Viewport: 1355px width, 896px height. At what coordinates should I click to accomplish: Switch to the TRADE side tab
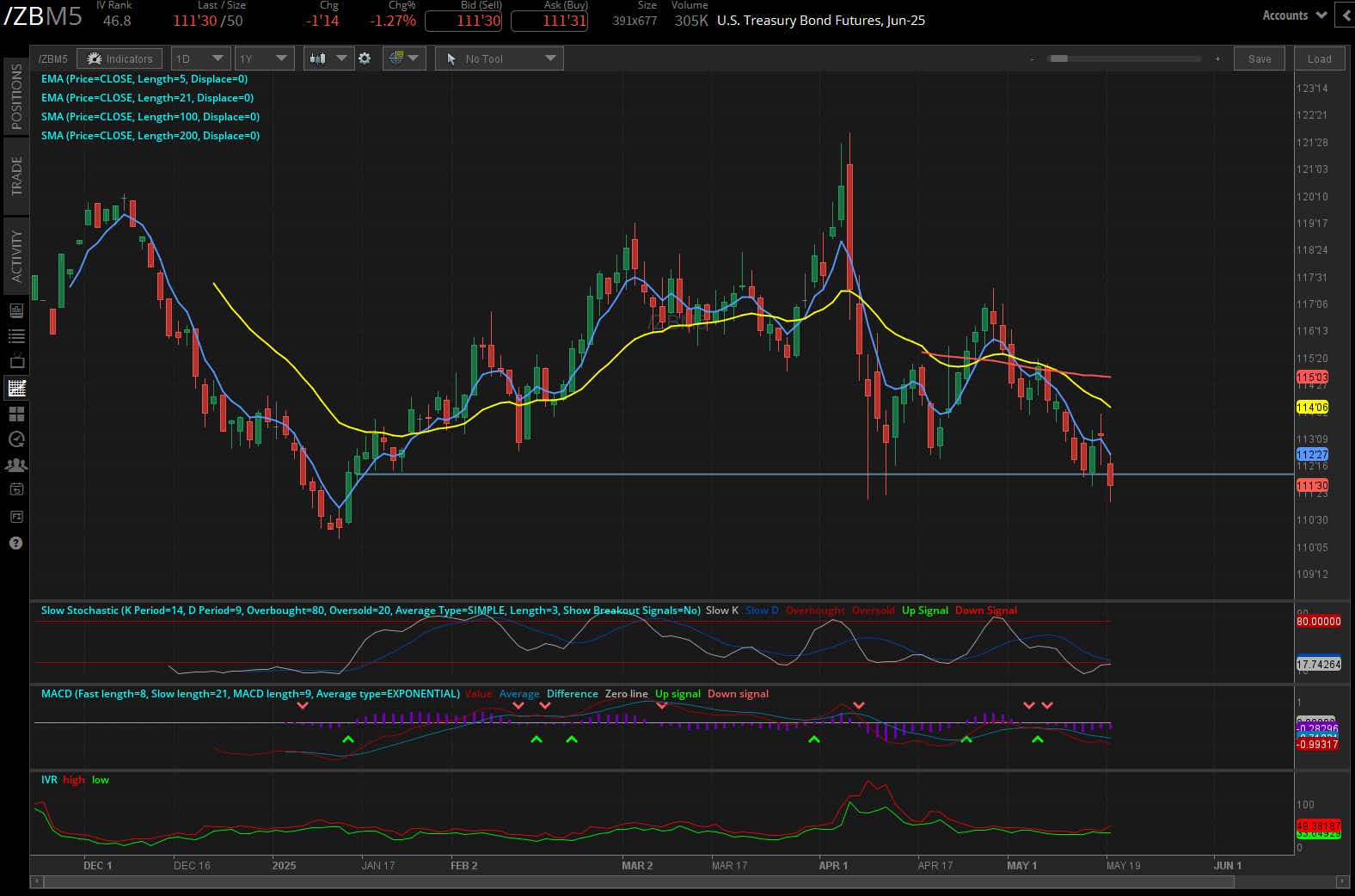16,175
